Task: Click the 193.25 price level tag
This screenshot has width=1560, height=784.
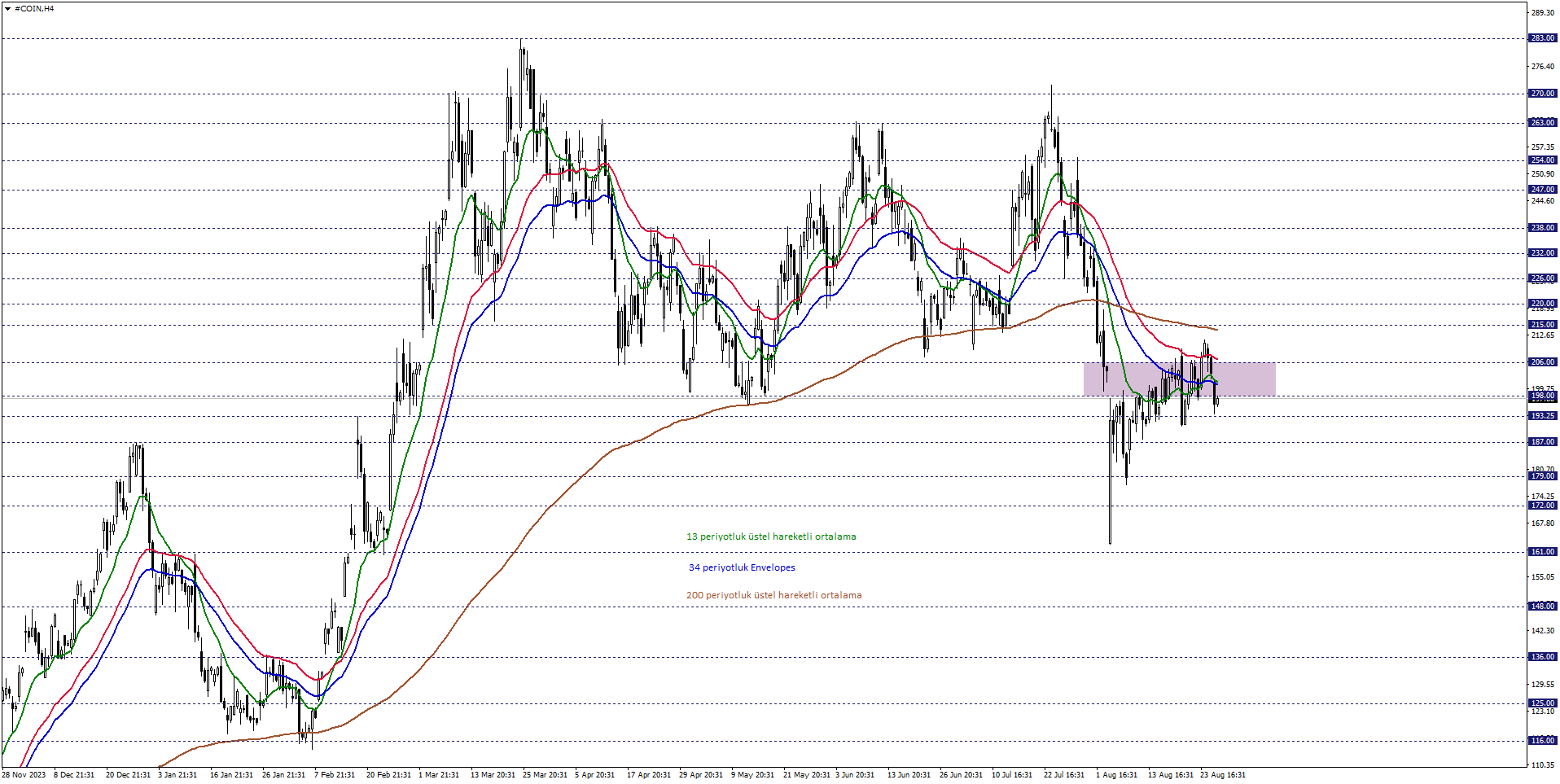Action: pyautogui.click(x=1543, y=416)
